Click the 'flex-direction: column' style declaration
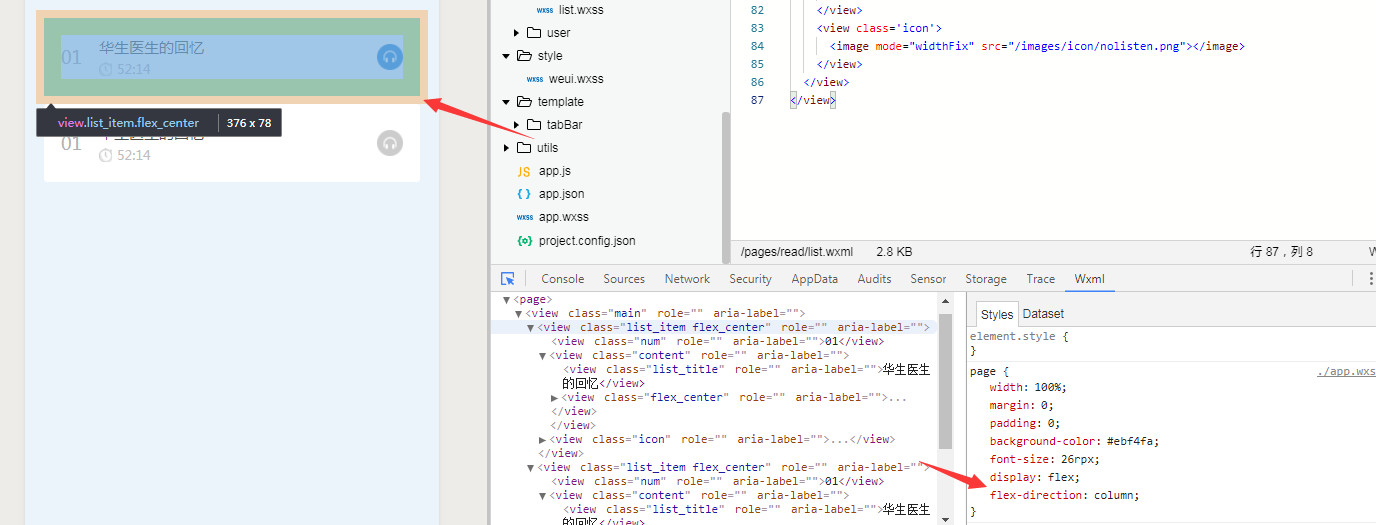 tap(1065, 496)
